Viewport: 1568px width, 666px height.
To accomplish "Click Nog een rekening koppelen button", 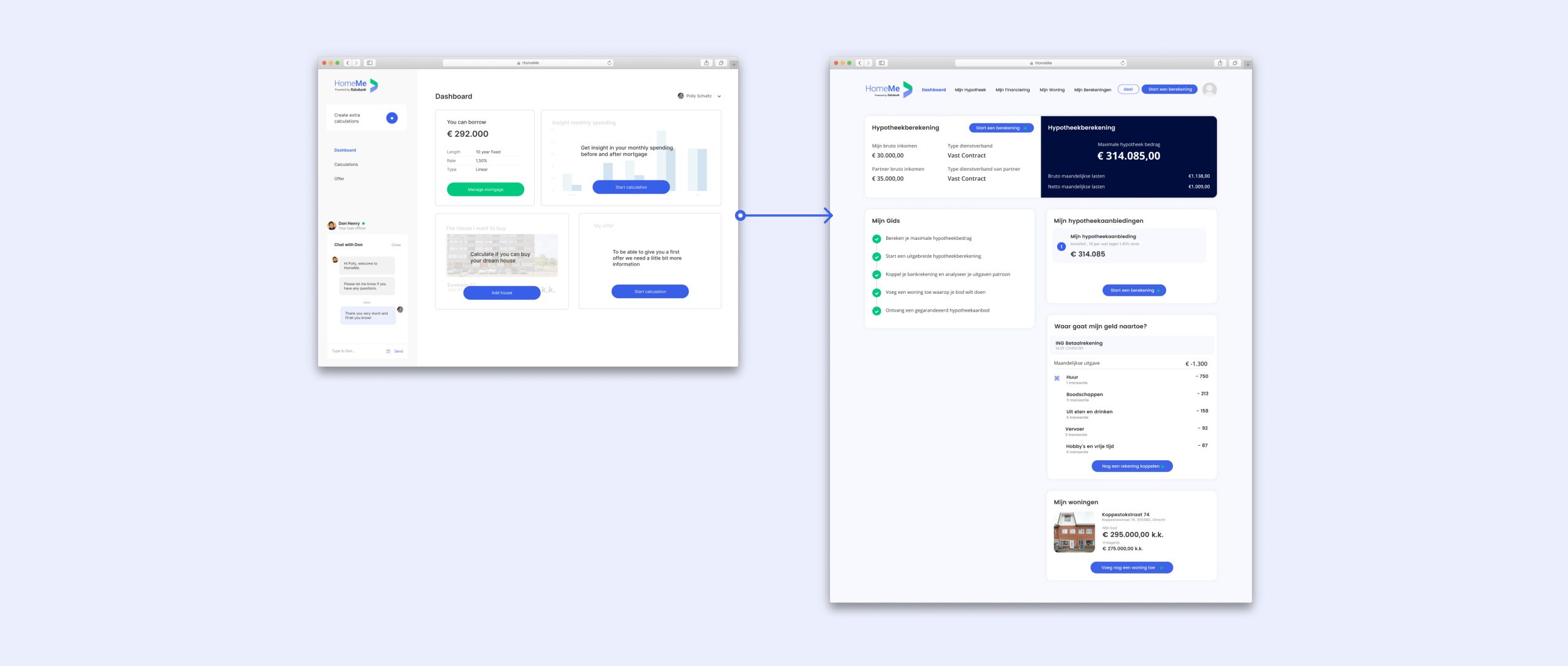I will pyautogui.click(x=1132, y=466).
